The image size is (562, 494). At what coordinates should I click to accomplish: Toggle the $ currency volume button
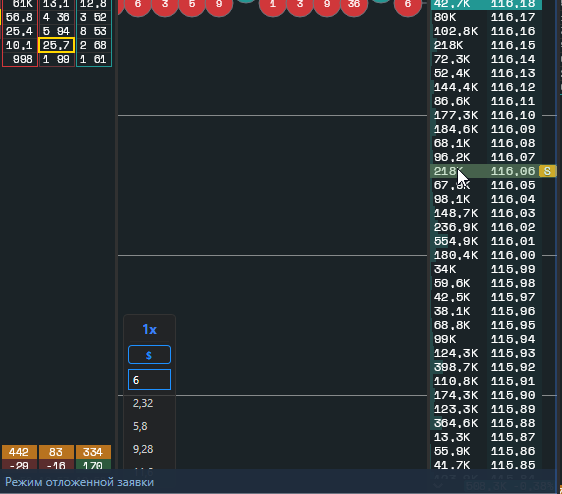coord(149,355)
